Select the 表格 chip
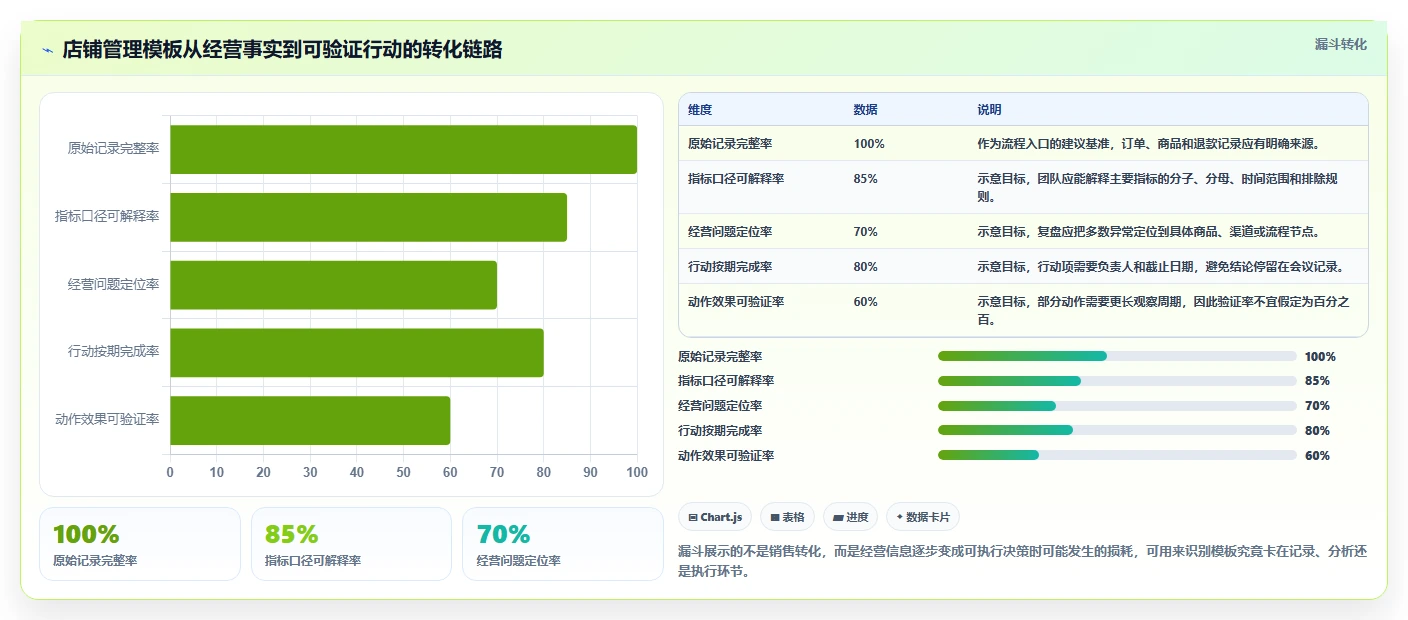This screenshot has height=620, width=1408. point(787,517)
